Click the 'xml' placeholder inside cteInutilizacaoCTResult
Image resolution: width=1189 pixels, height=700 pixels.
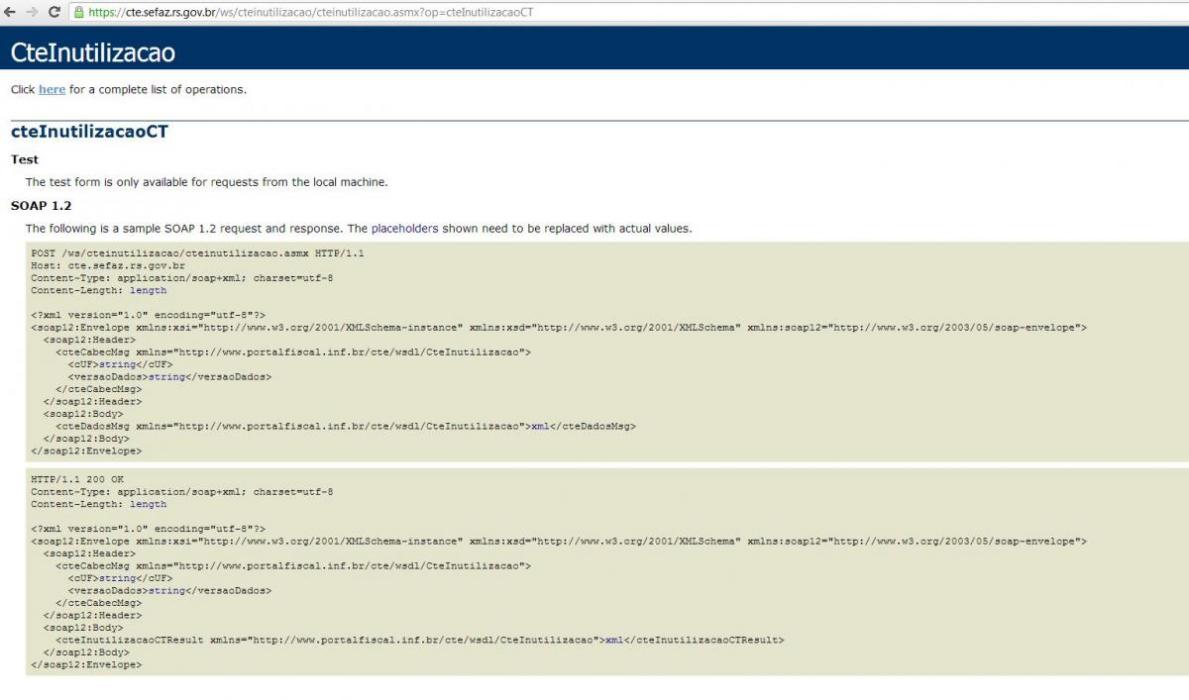[x=614, y=640]
